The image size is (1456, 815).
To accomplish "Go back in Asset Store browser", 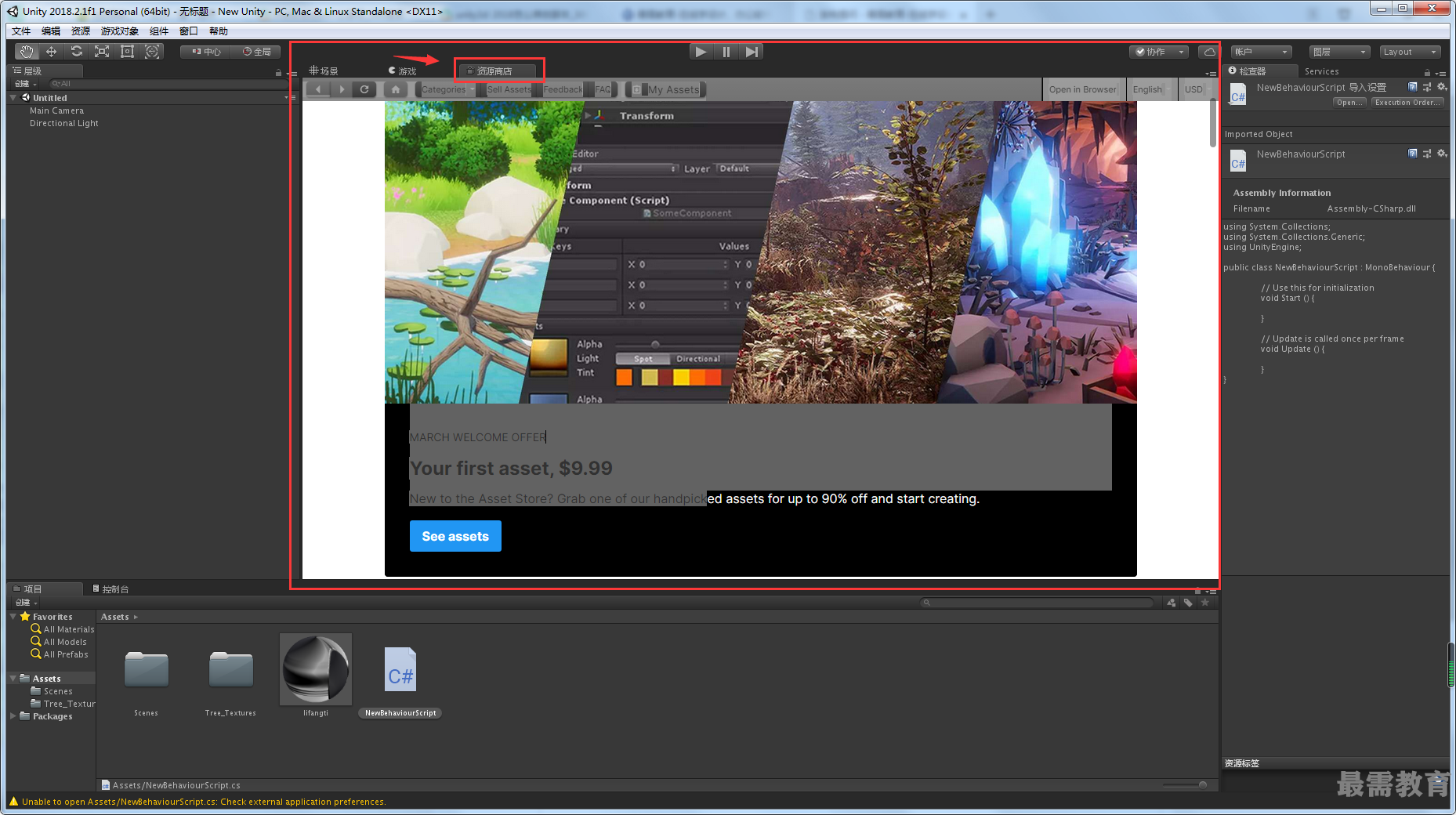I will coord(317,89).
